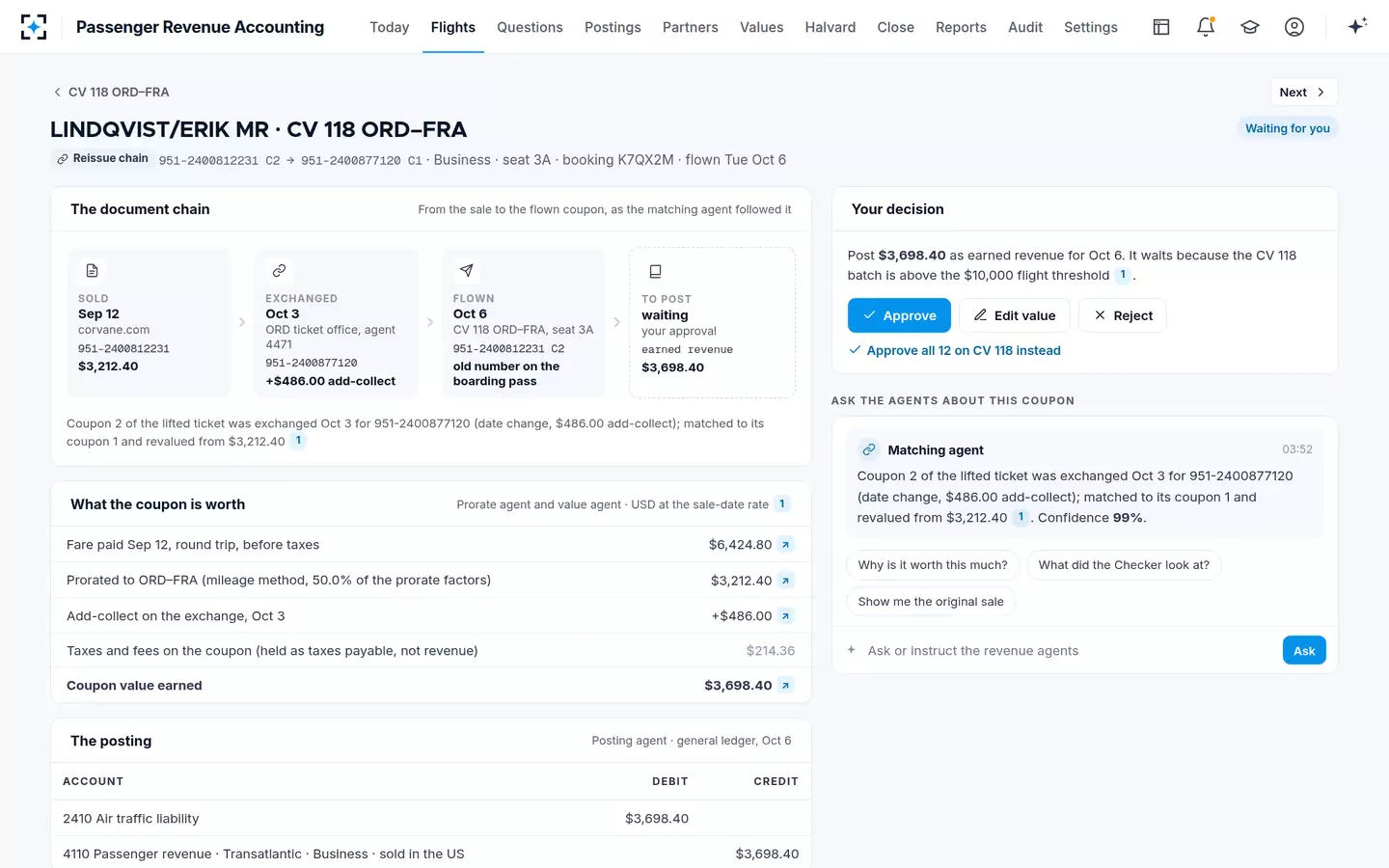Approve all 12 on CV 118 instead
Viewport: 1389px width, 868px height.
tap(955, 351)
